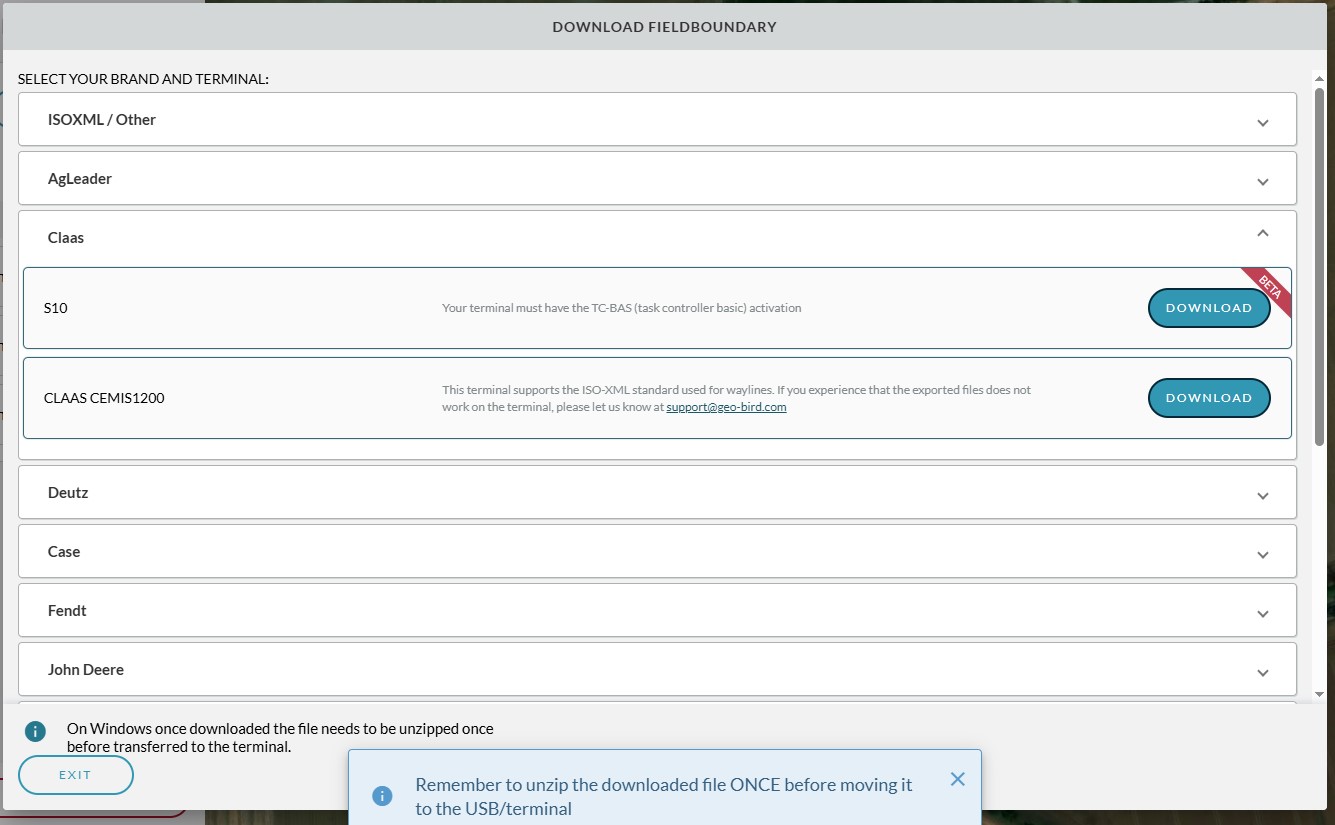Click the S10 terminal name

(56, 308)
